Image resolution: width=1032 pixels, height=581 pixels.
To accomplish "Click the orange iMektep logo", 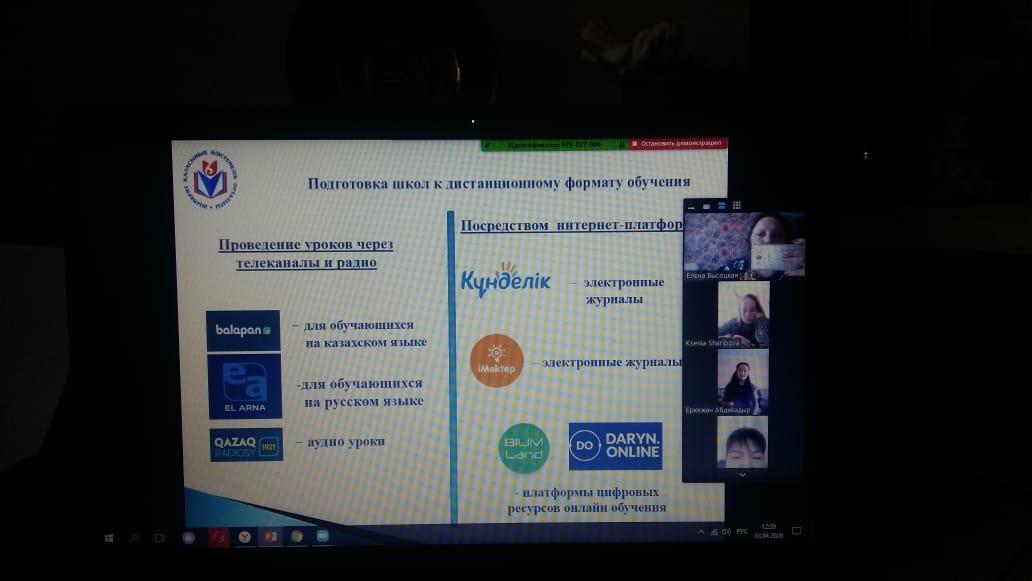I will [497, 361].
